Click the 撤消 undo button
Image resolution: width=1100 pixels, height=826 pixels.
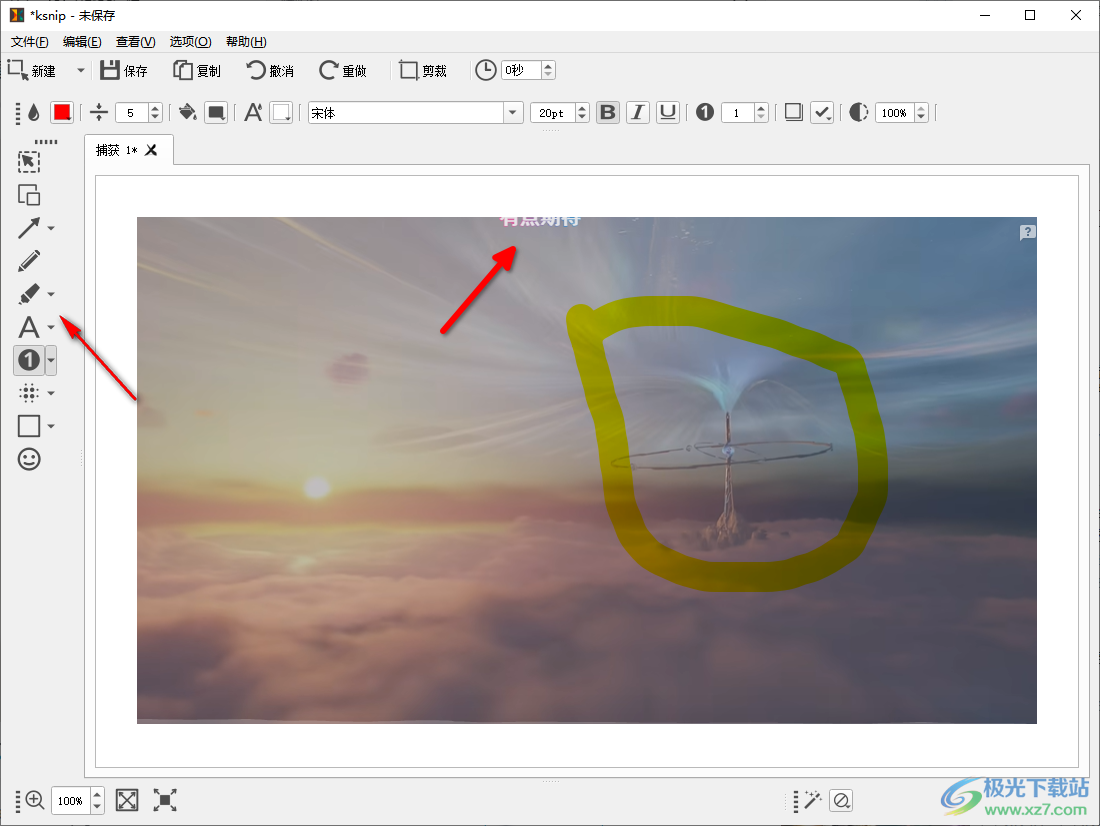[270, 71]
